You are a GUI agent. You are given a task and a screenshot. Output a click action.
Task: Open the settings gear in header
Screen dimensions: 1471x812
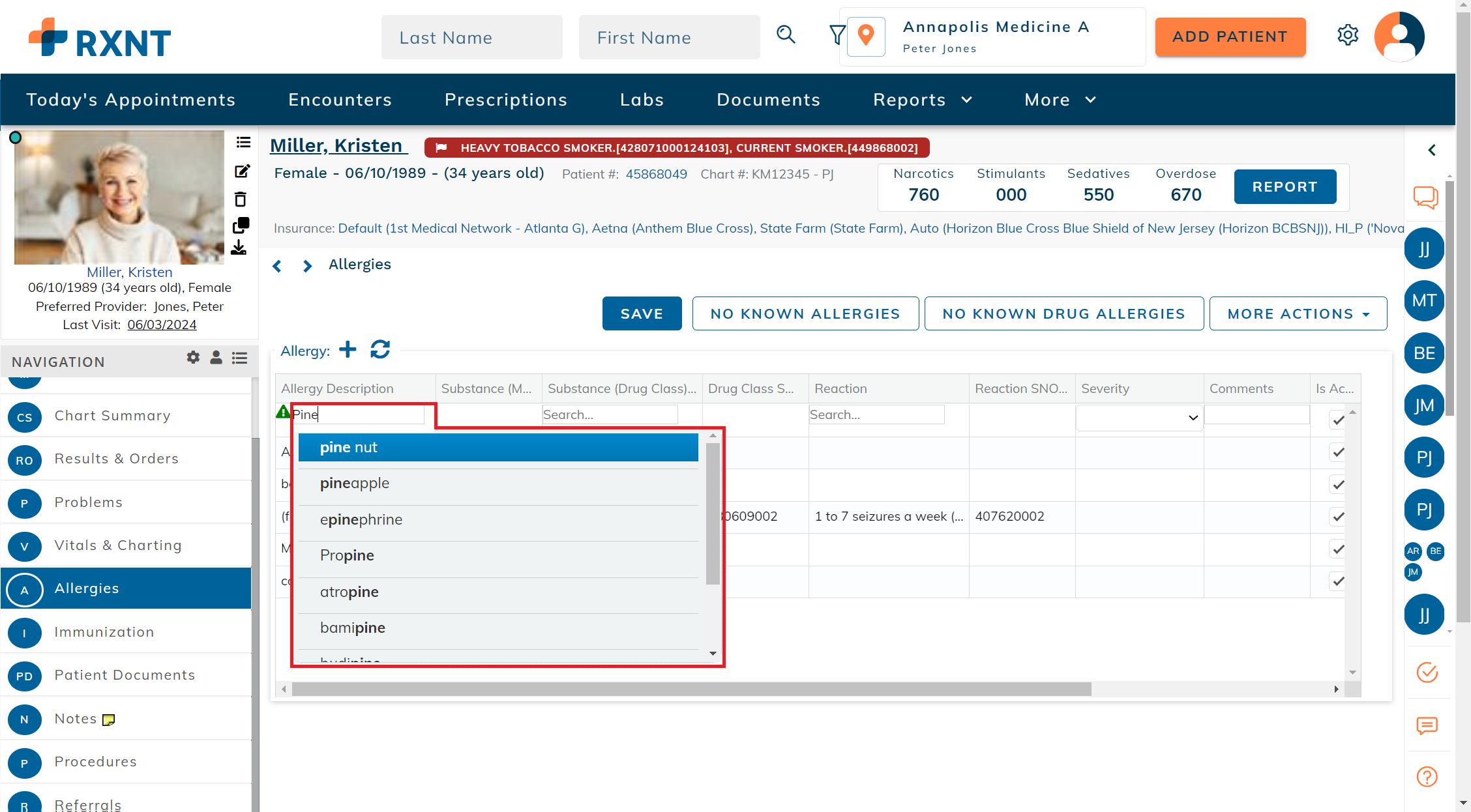1348,35
